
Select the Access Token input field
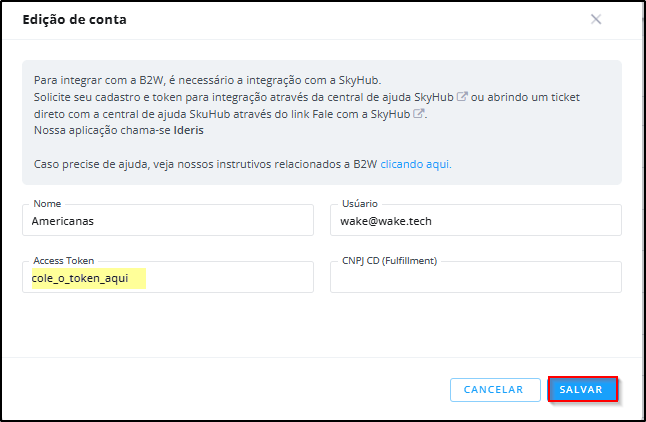point(168,277)
